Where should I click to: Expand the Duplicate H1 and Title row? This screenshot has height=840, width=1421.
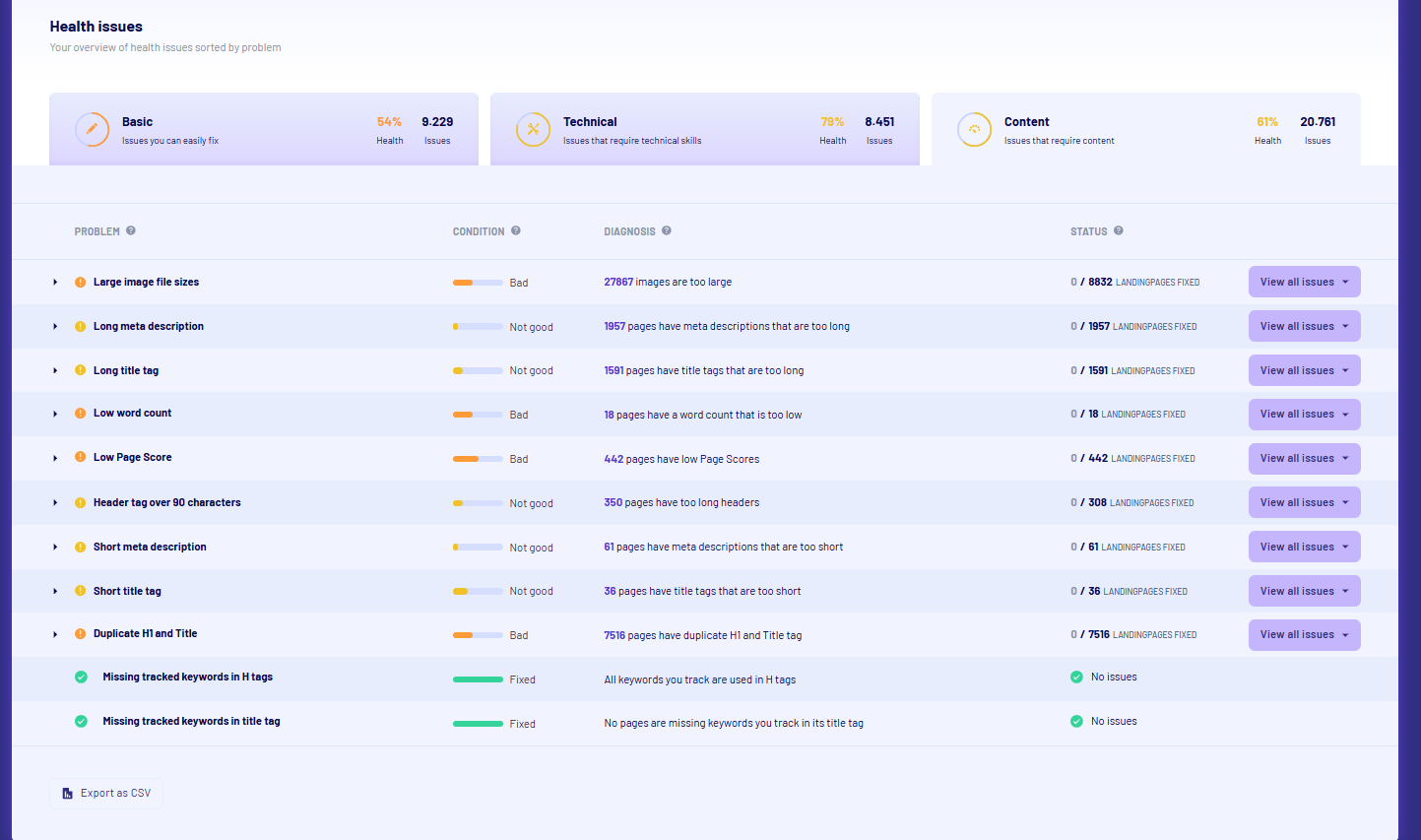point(55,634)
